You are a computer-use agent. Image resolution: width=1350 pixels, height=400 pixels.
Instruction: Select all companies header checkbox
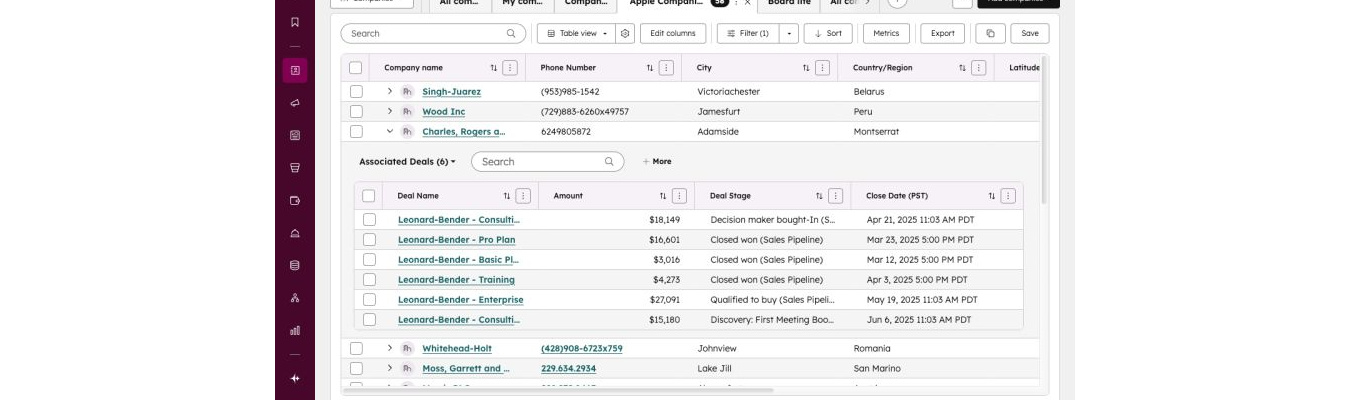(356, 68)
